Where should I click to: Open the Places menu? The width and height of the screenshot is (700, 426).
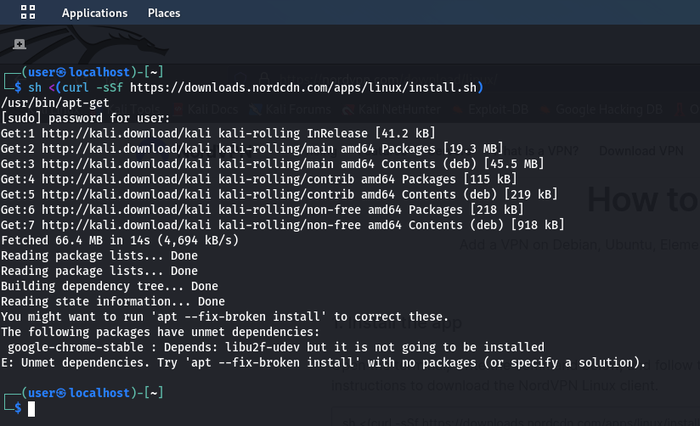(164, 13)
